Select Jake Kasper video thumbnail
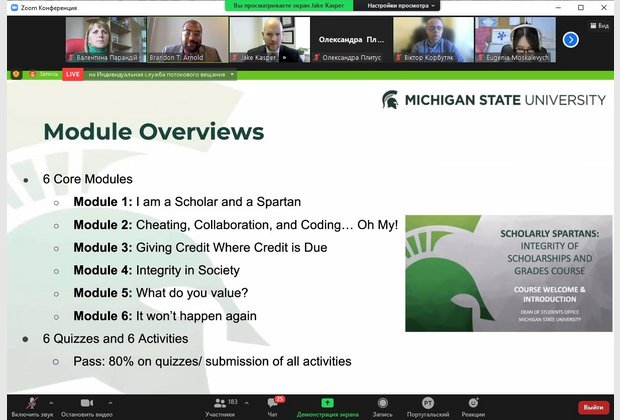620x420 pixels. (x=270, y=40)
